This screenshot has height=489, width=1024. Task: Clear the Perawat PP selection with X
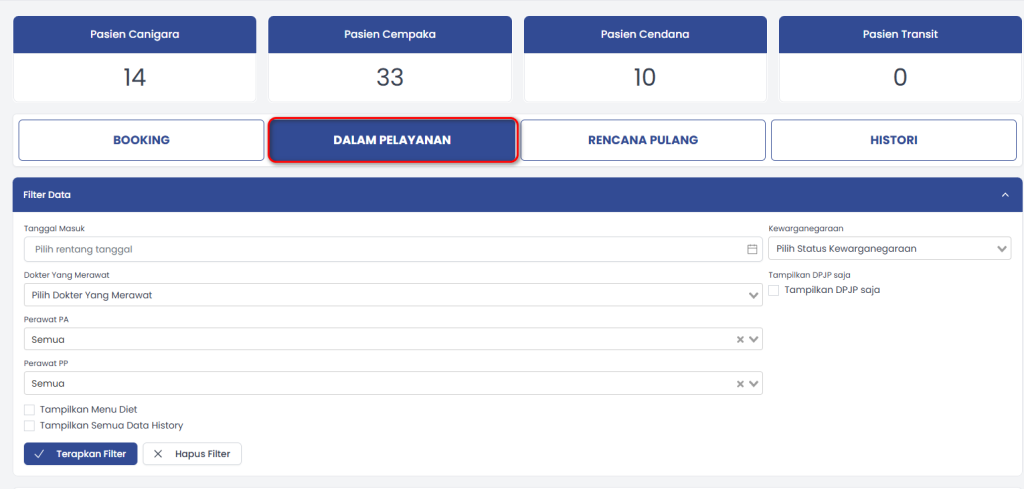pyautogui.click(x=740, y=384)
